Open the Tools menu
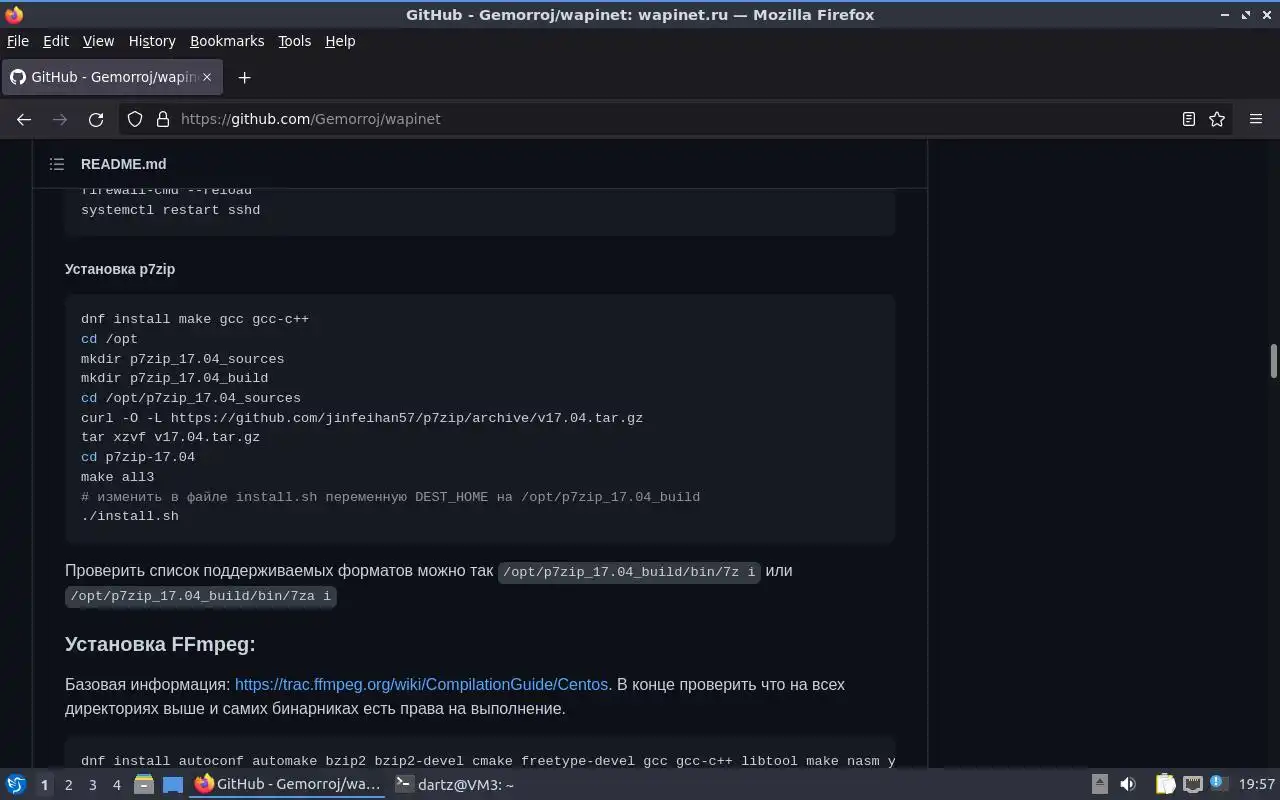 coord(294,41)
